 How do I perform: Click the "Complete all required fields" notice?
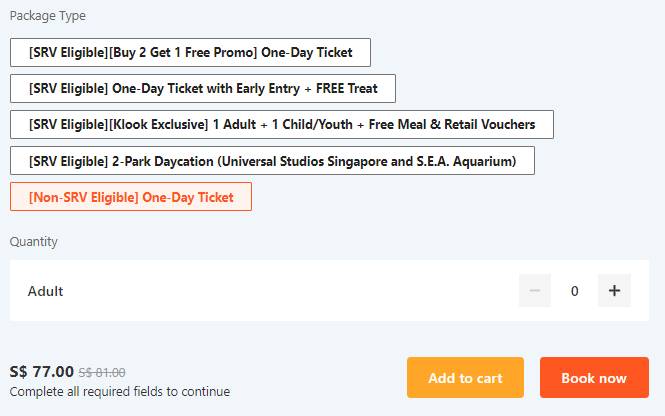[x=119, y=391]
